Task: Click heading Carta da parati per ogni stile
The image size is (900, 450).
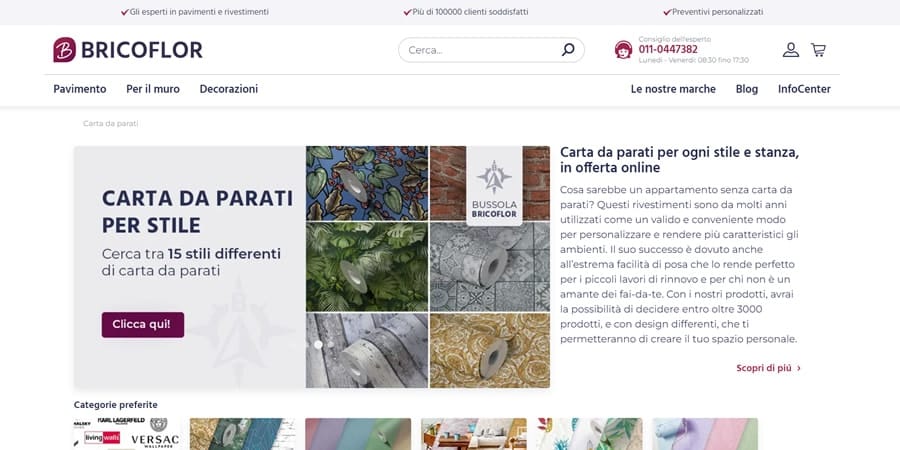Action: click(679, 160)
